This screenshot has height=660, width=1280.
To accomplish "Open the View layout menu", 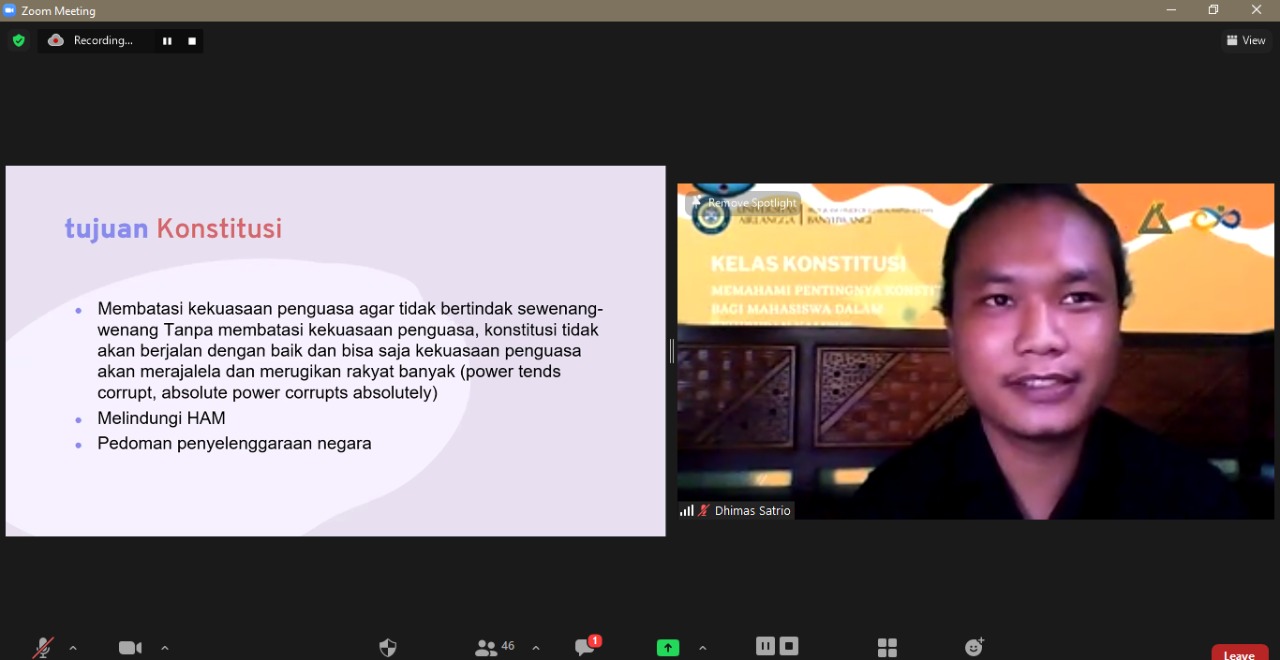I will 1246,40.
